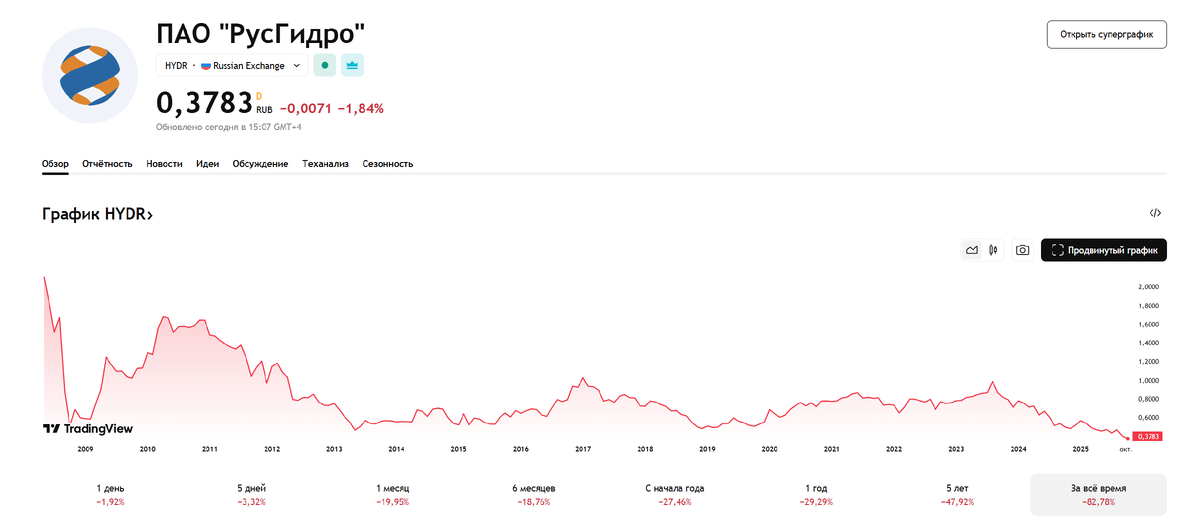
Task: Click the TradingView logo on chart
Action: click(x=87, y=428)
